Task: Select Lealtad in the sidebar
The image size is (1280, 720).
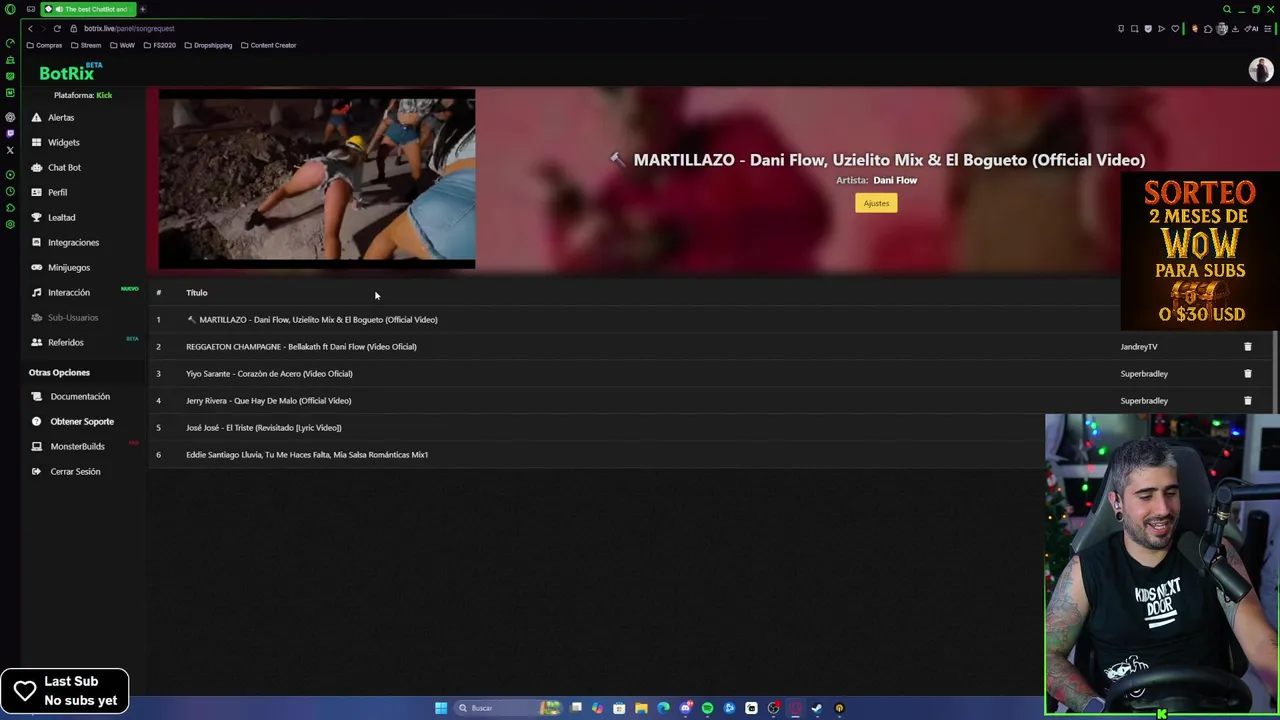Action: pyautogui.click(x=61, y=217)
